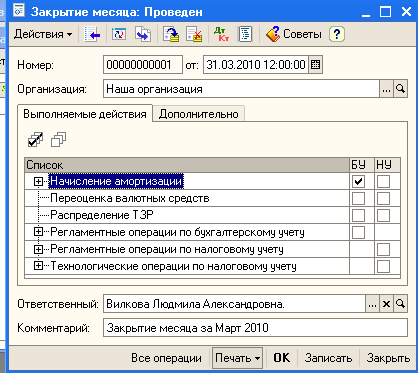Switch to the Выполняемые действия tab

(85, 114)
